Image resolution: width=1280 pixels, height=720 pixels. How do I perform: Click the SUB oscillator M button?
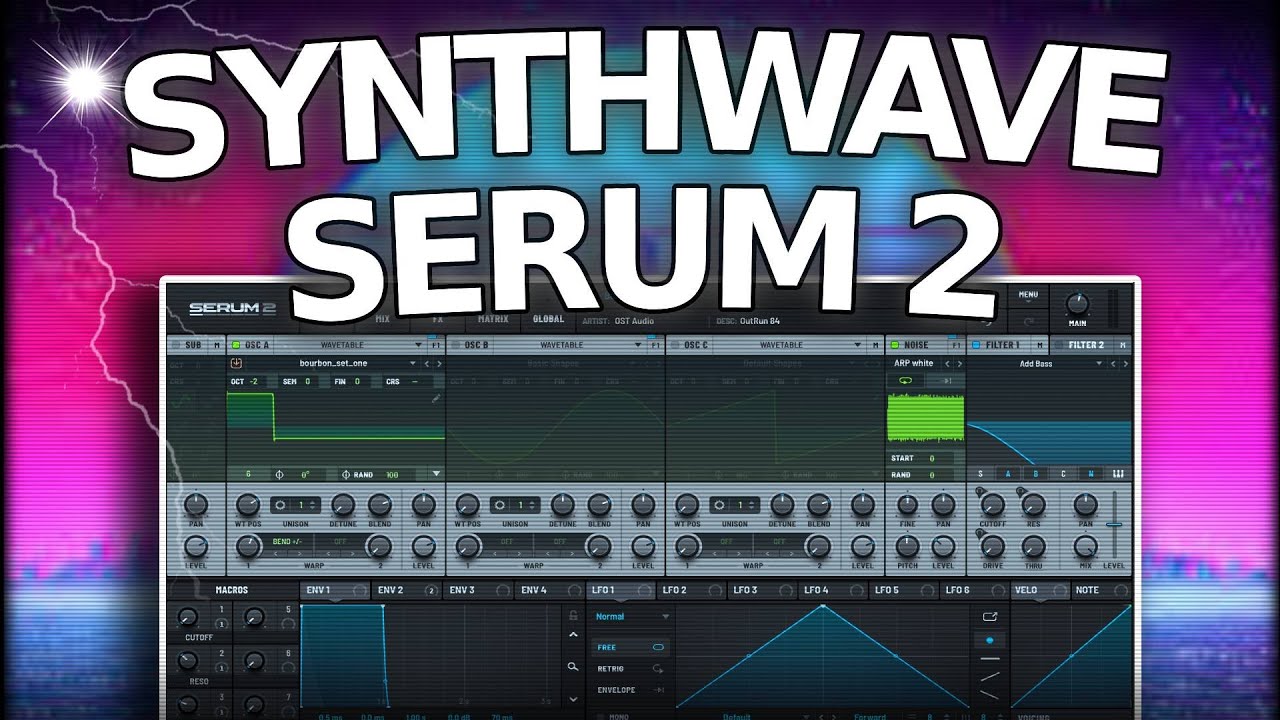pos(217,344)
